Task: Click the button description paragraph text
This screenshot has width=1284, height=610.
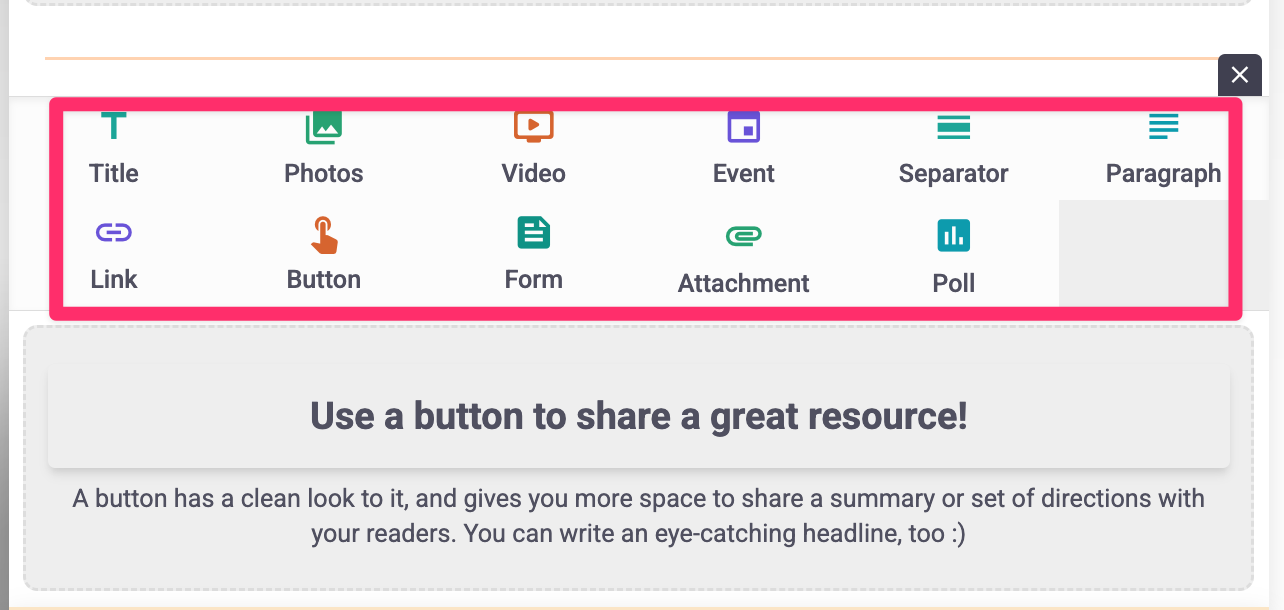Action: pyautogui.click(x=639, y=516)
